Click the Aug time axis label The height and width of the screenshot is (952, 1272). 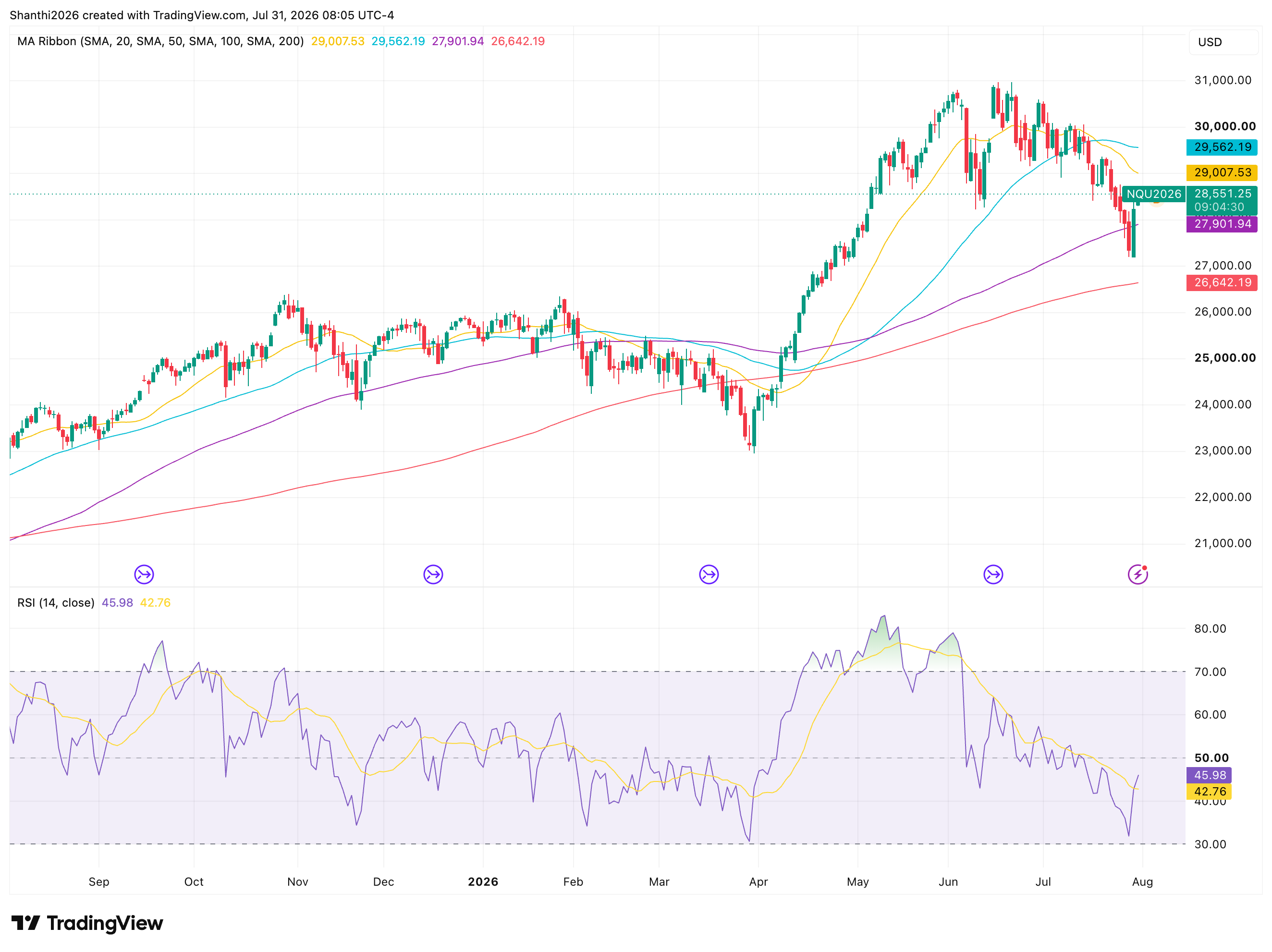coord(1143,882)
